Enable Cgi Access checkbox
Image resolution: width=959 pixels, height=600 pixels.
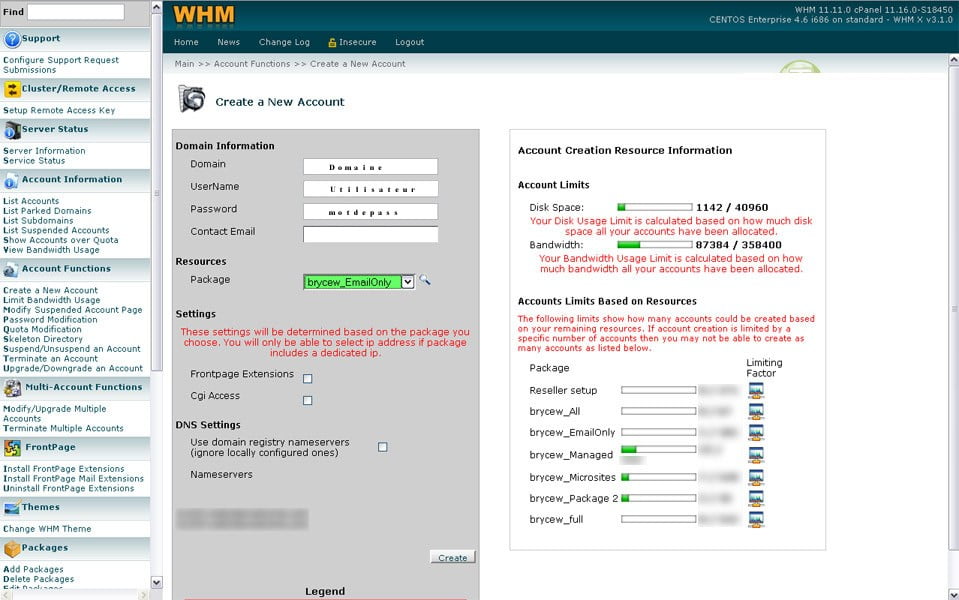(x=308, y=401)
